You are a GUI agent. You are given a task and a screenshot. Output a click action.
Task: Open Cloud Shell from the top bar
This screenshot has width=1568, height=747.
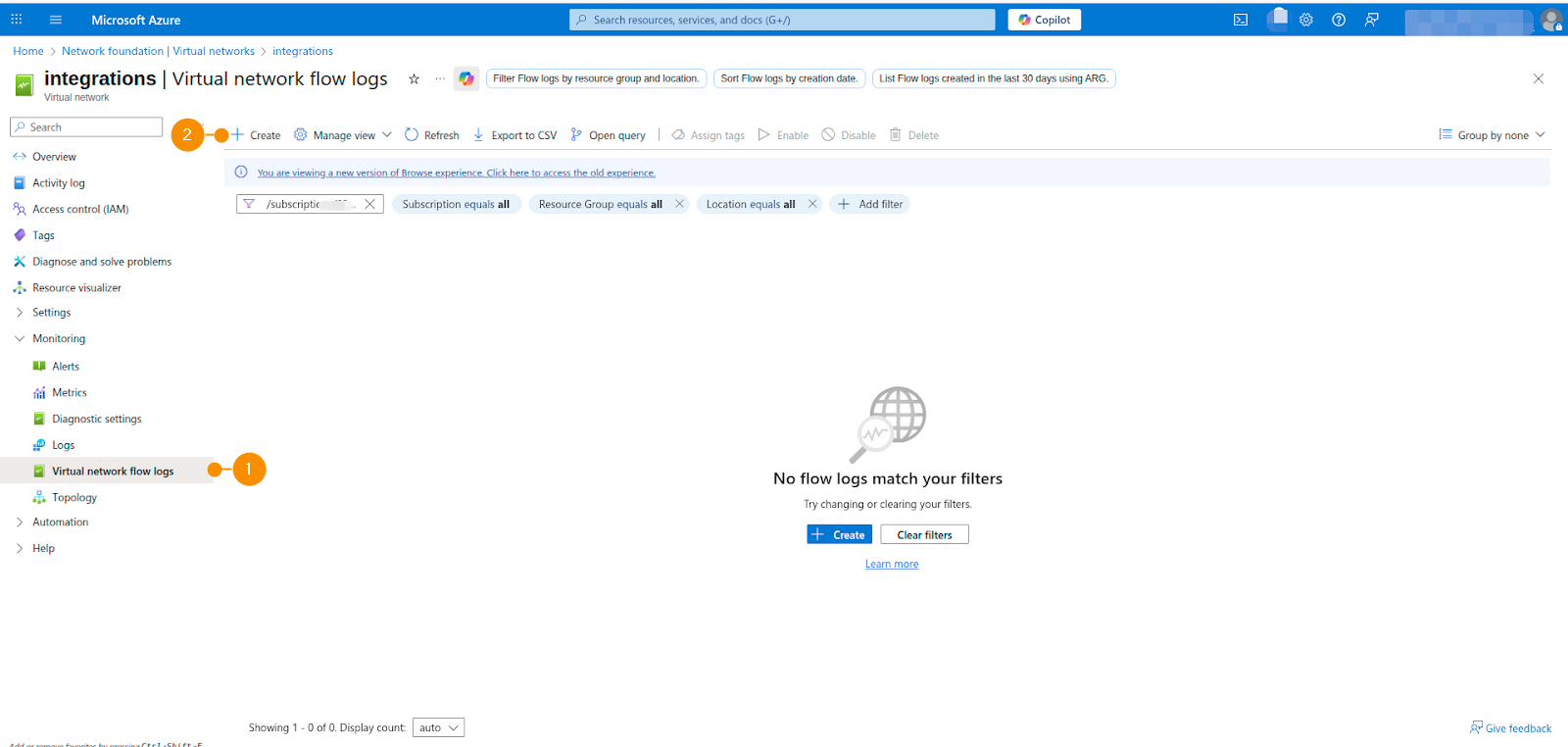tap(1241, 20)
